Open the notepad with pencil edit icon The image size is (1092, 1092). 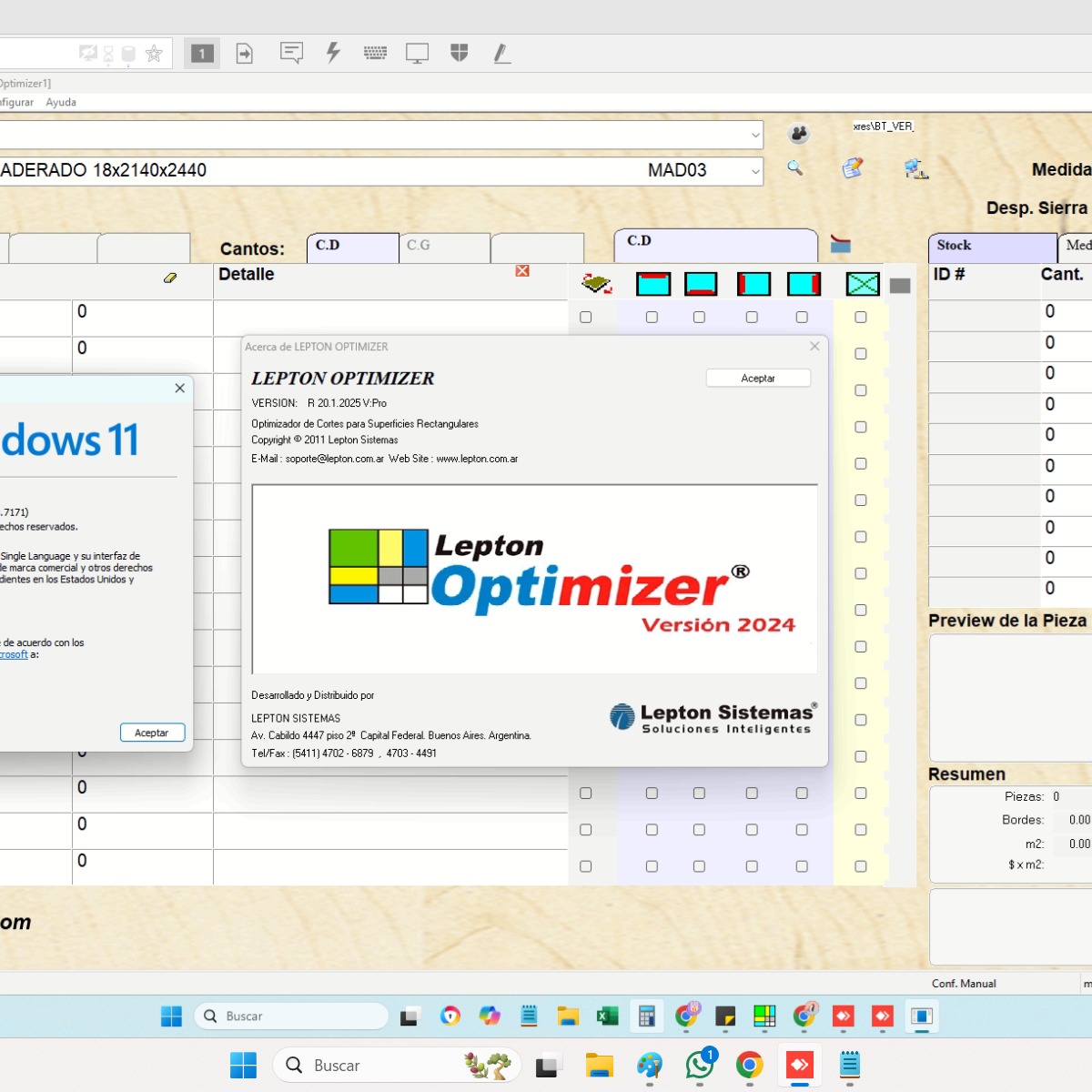tap(852, 168)
